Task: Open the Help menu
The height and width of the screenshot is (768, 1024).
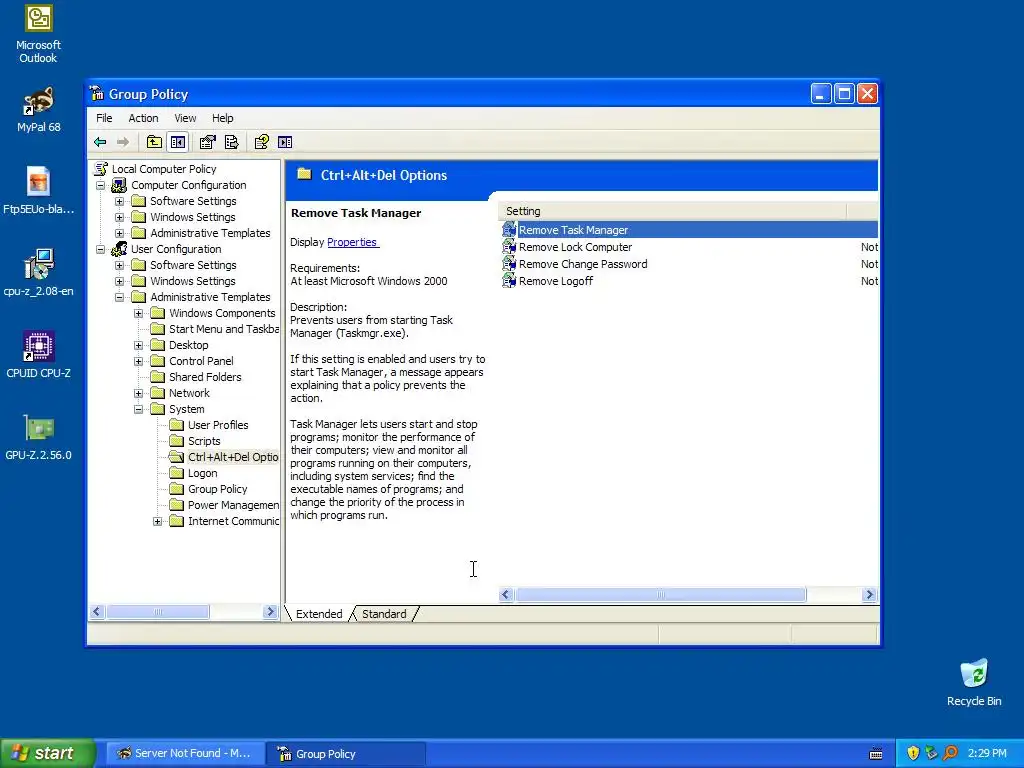Action: (222, 118)
